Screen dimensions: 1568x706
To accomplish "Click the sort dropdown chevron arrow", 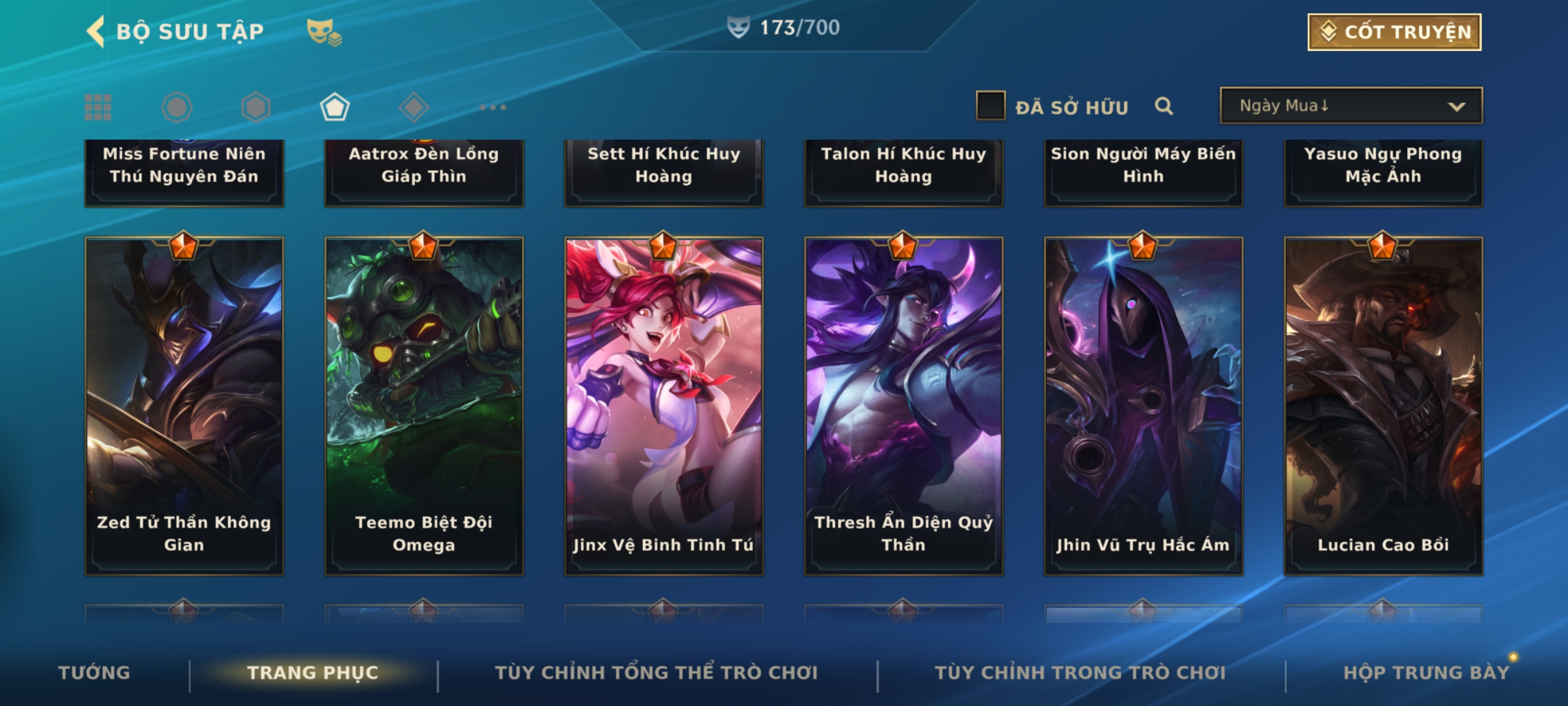I will point(1456,107).
